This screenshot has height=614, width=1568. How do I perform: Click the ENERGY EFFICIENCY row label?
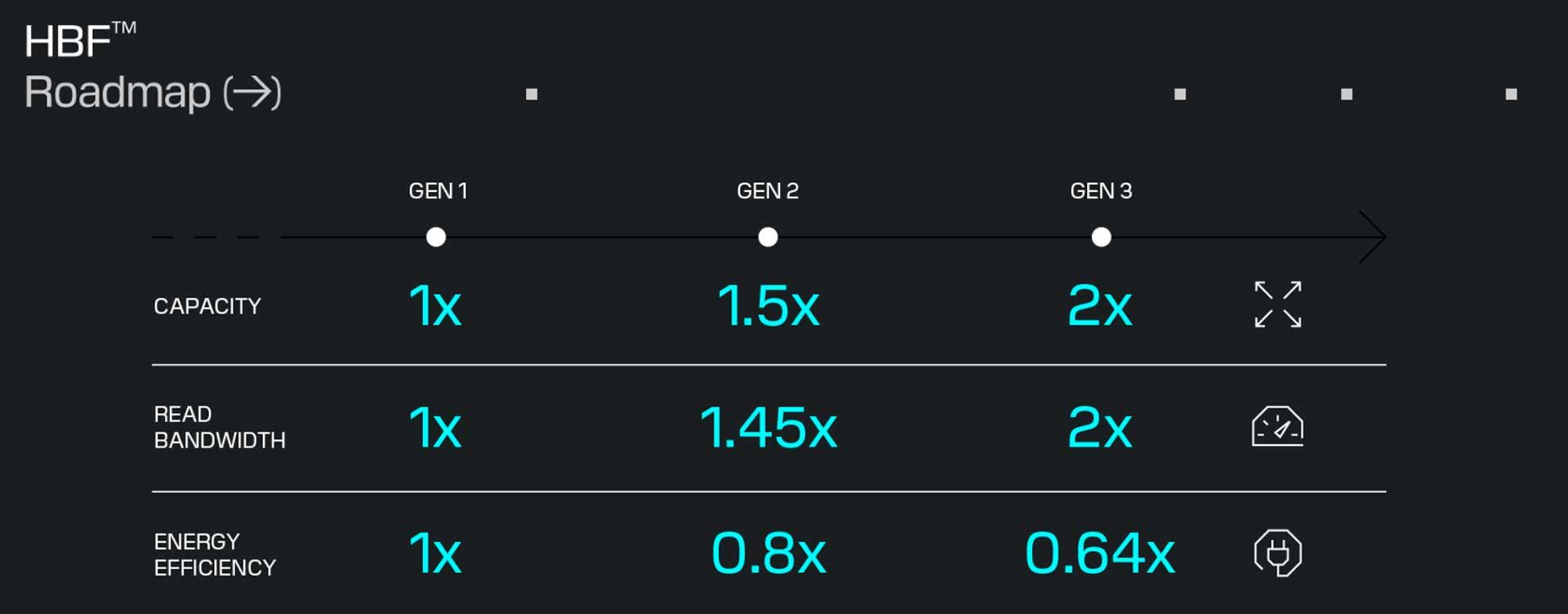(215, 554)
